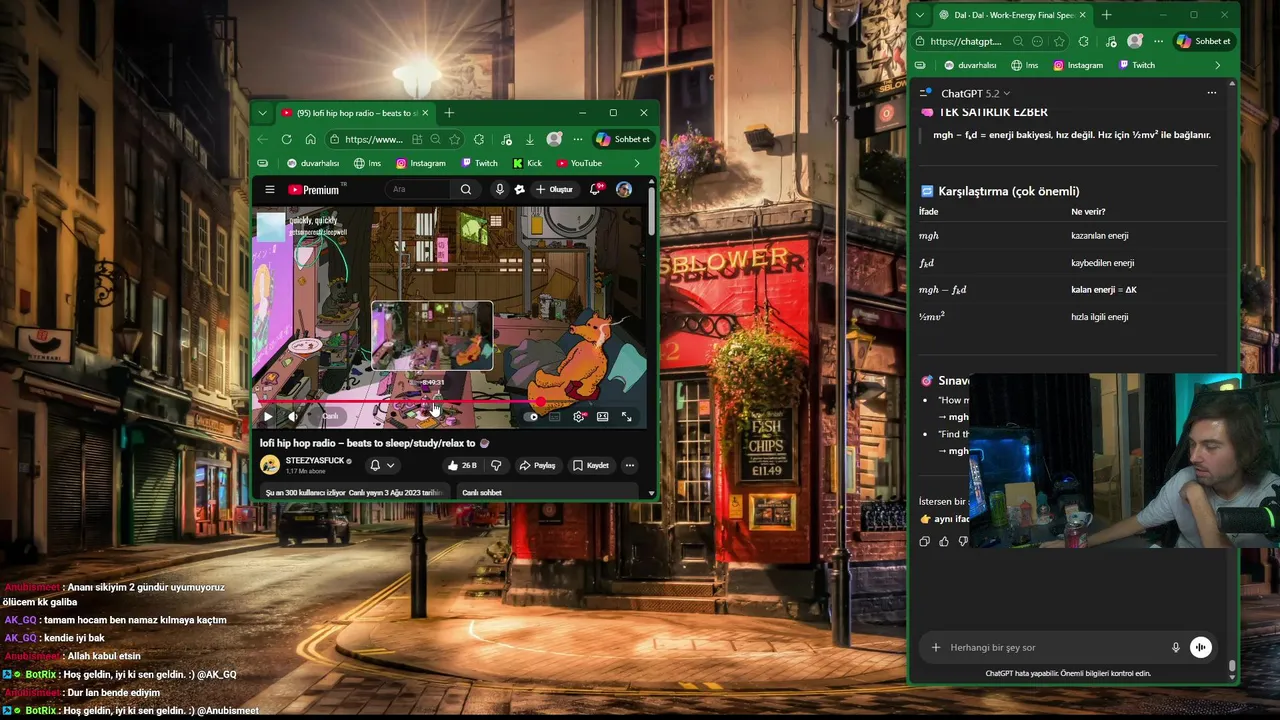This screenshot has height=720, width=1280.
Task: Open the channel notification bell dropdown
Action: point(382,465)
